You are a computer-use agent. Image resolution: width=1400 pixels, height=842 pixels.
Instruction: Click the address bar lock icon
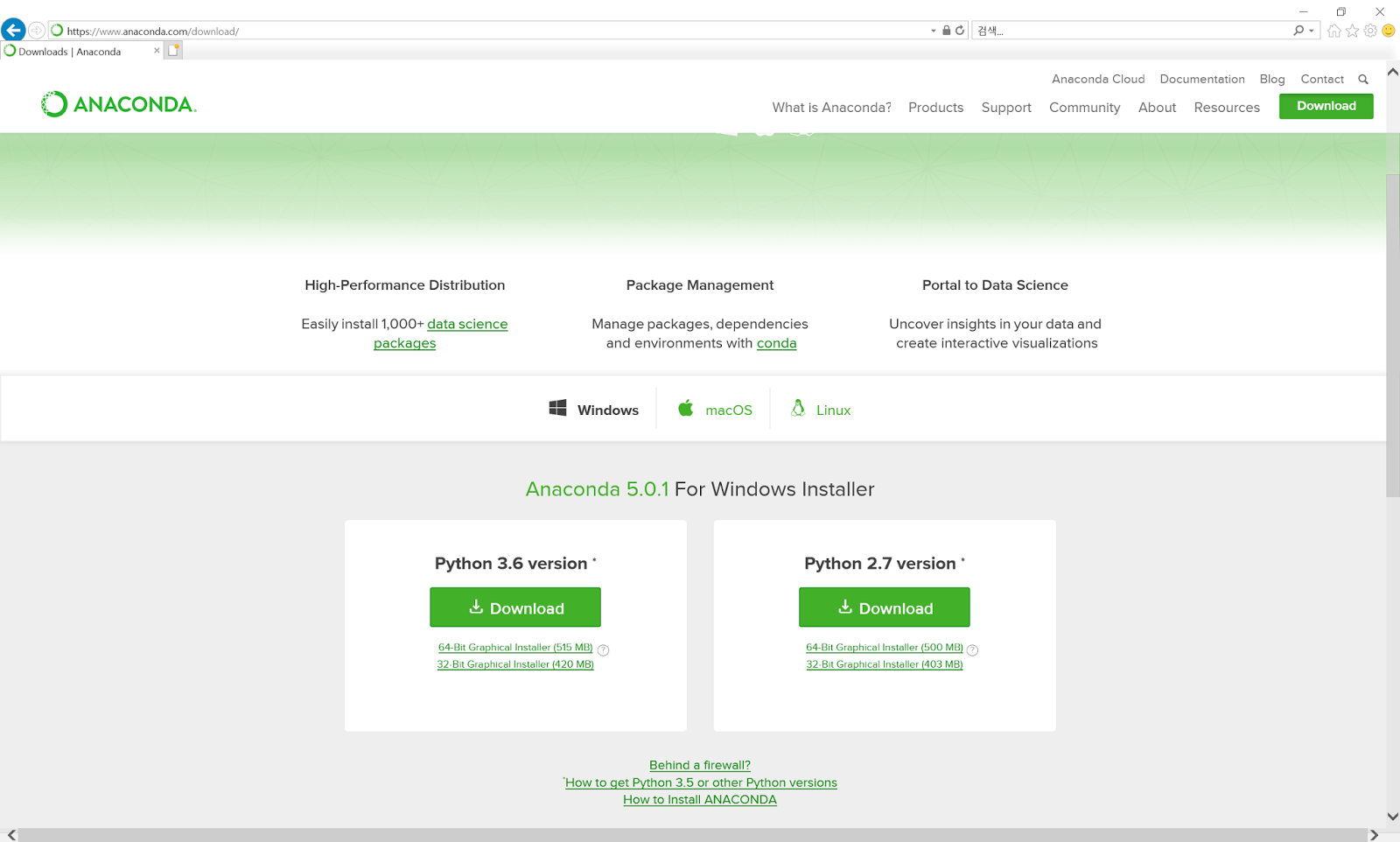[x=946, y=31]
